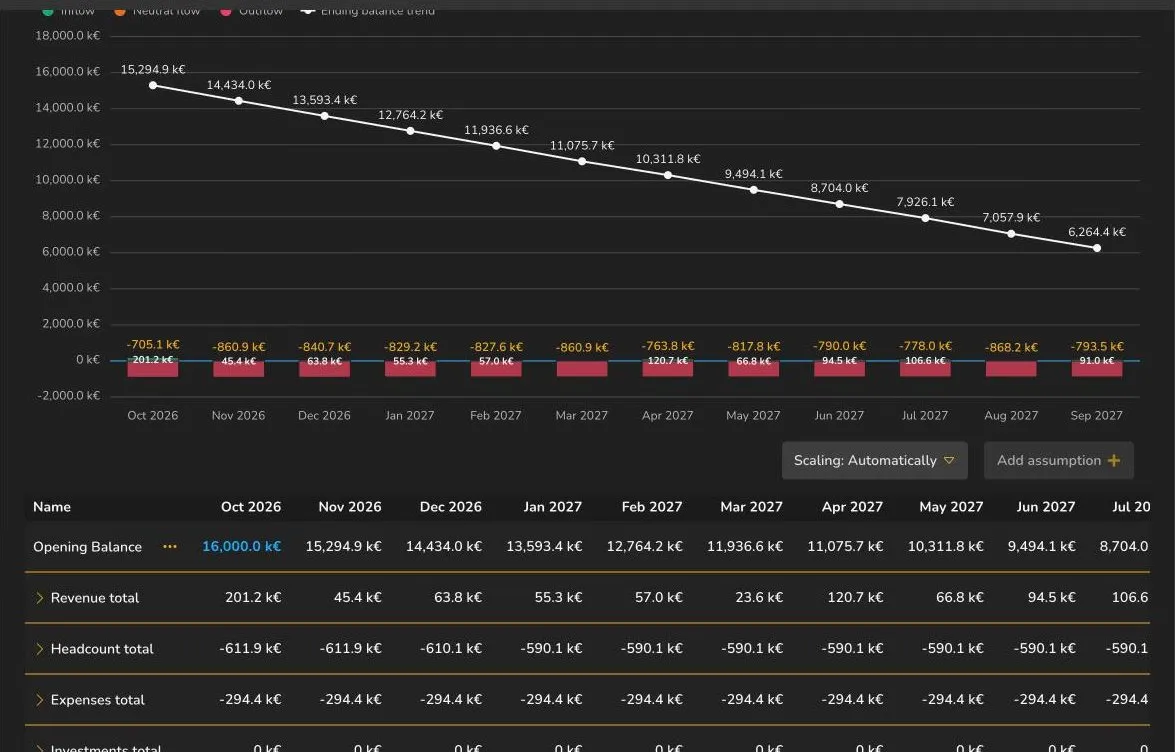Click the 13,593.4 k€ point on balance line
Image resolution: width=1175 pixels, height=752 pixels.
[x=324, y=116]
